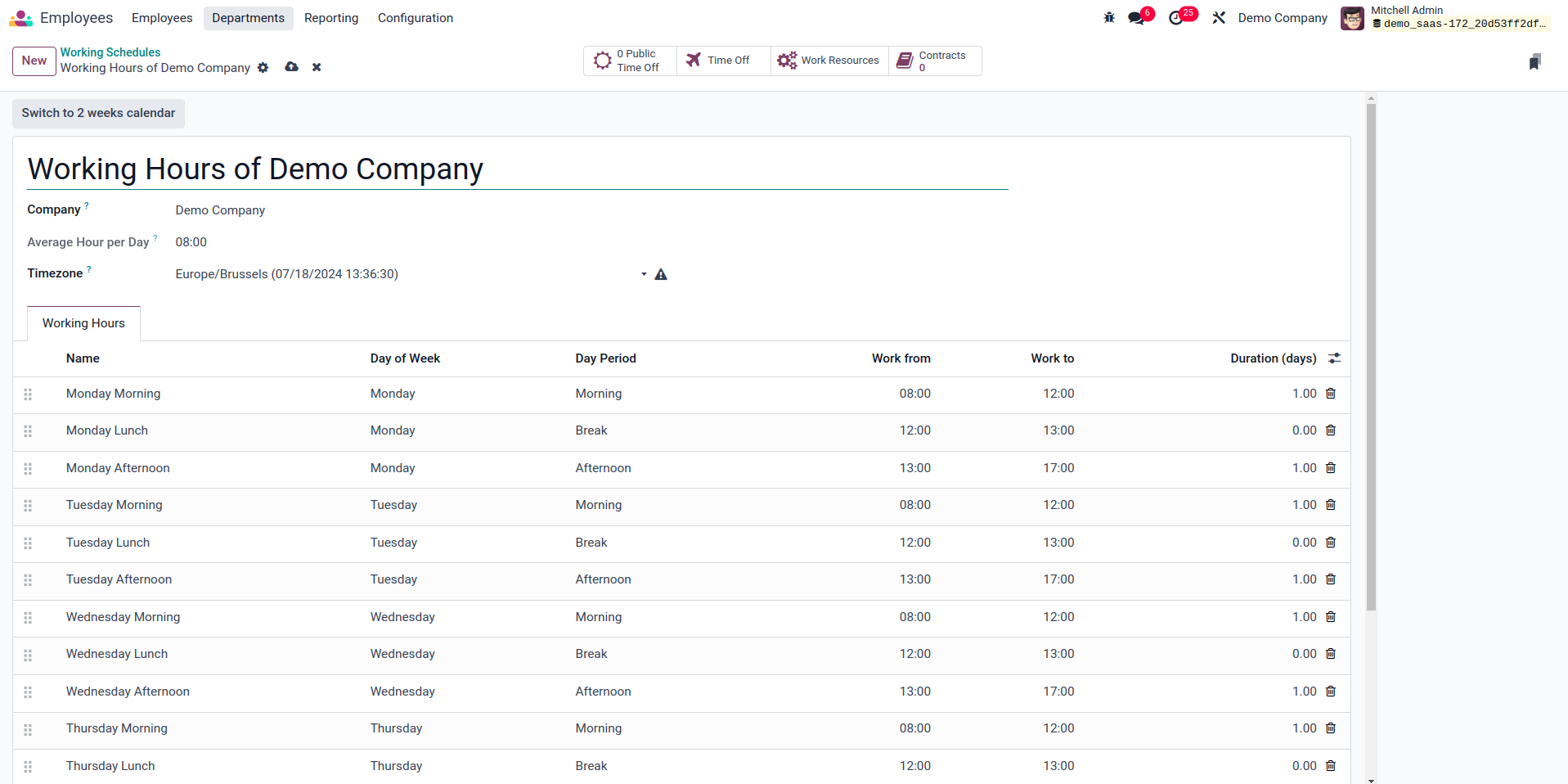Screen dimensions: 1568x784
Task: Click the vertical scrollbar thumb
Action: pos(1371,356)
